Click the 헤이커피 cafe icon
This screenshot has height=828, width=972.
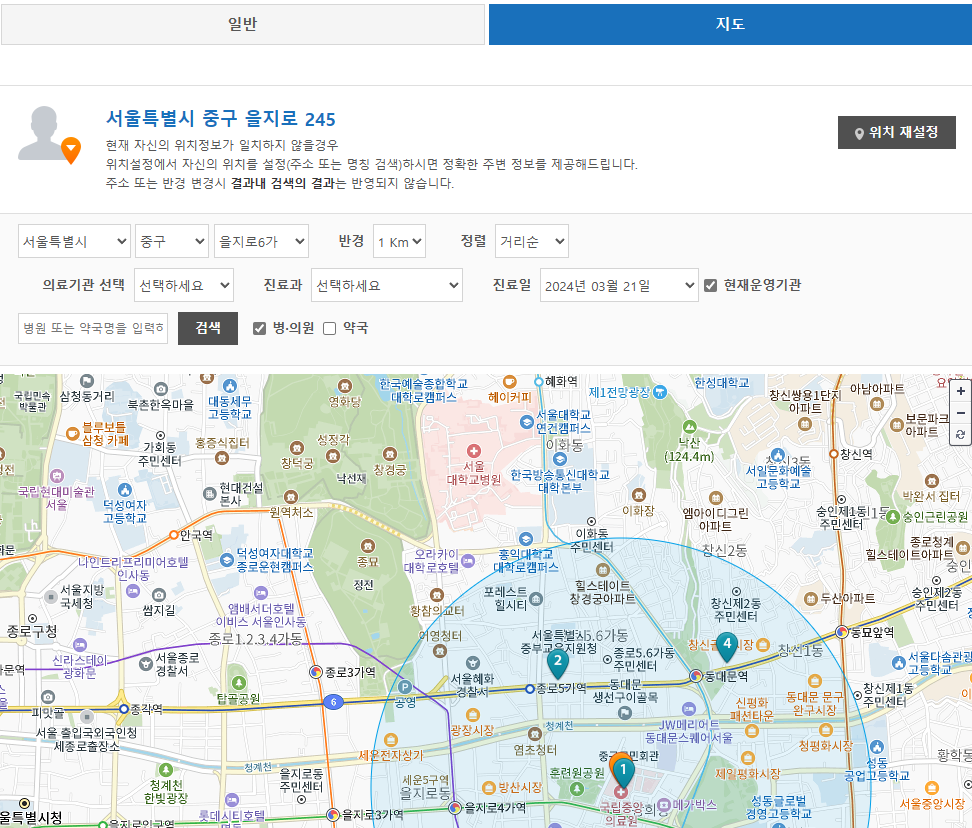click(510, 382)
